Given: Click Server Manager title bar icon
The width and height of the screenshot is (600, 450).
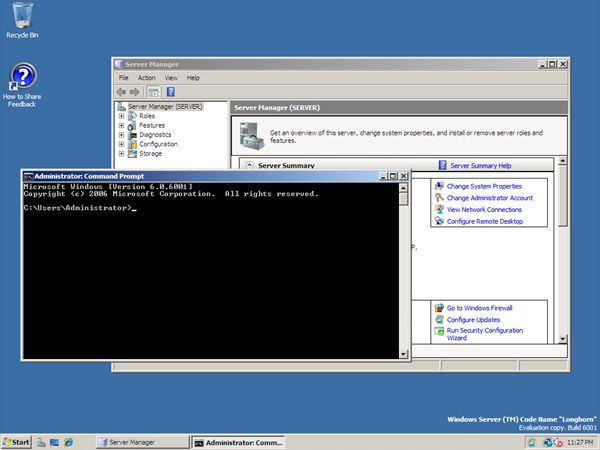Looking at the screenshot, I should (119, 64).
